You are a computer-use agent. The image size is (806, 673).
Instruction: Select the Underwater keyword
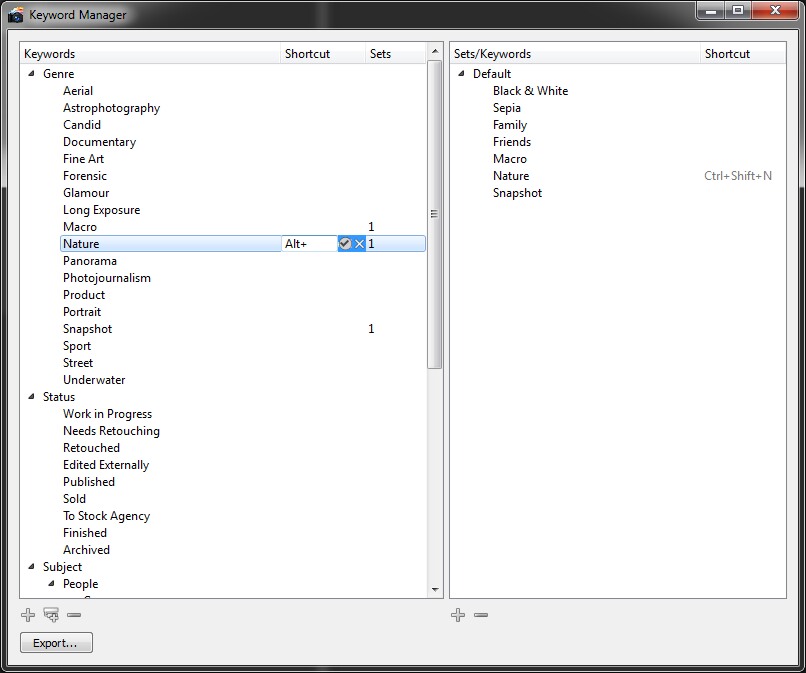(94, 379)
